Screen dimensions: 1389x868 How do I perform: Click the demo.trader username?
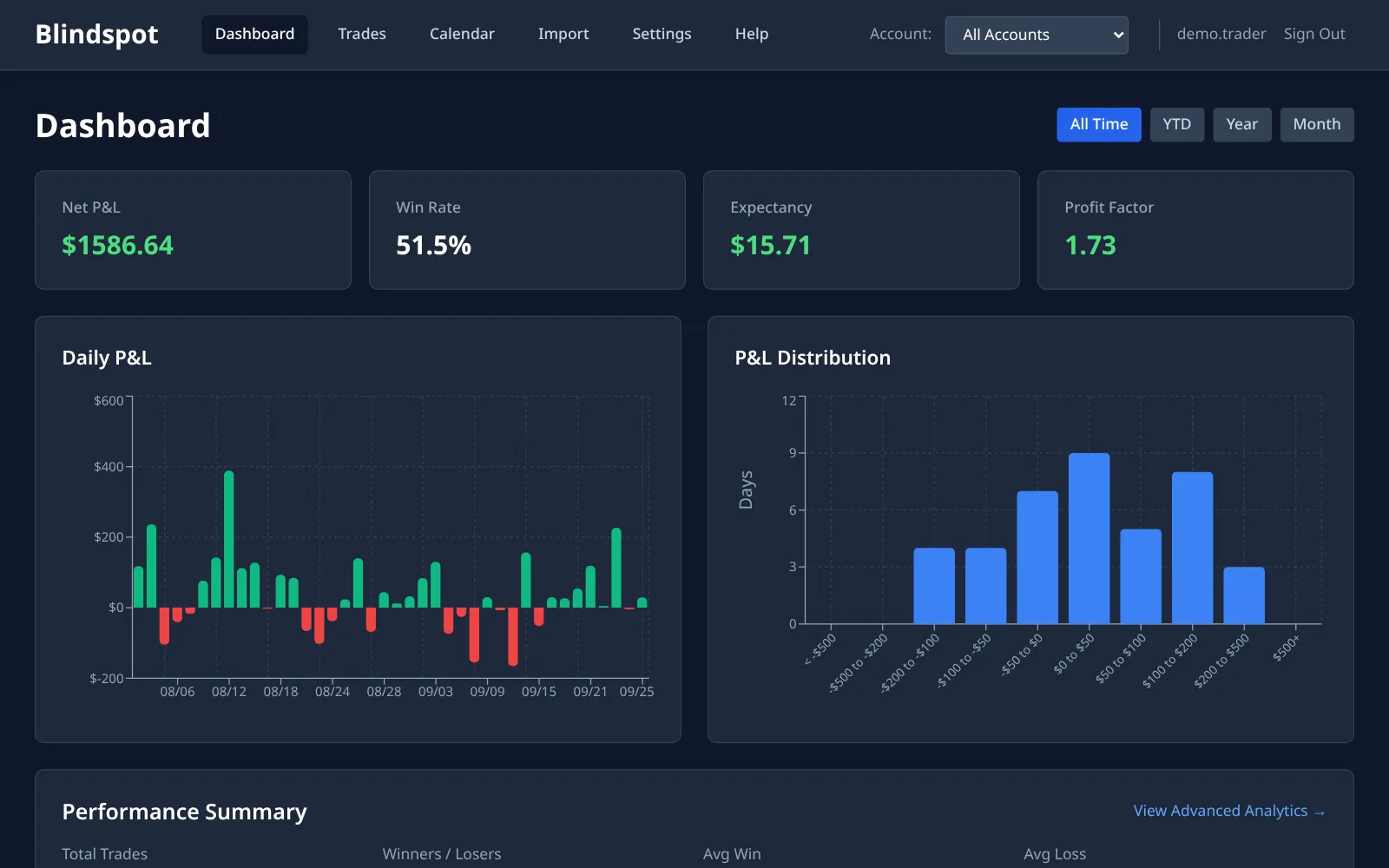click(x=1221, y=34)
